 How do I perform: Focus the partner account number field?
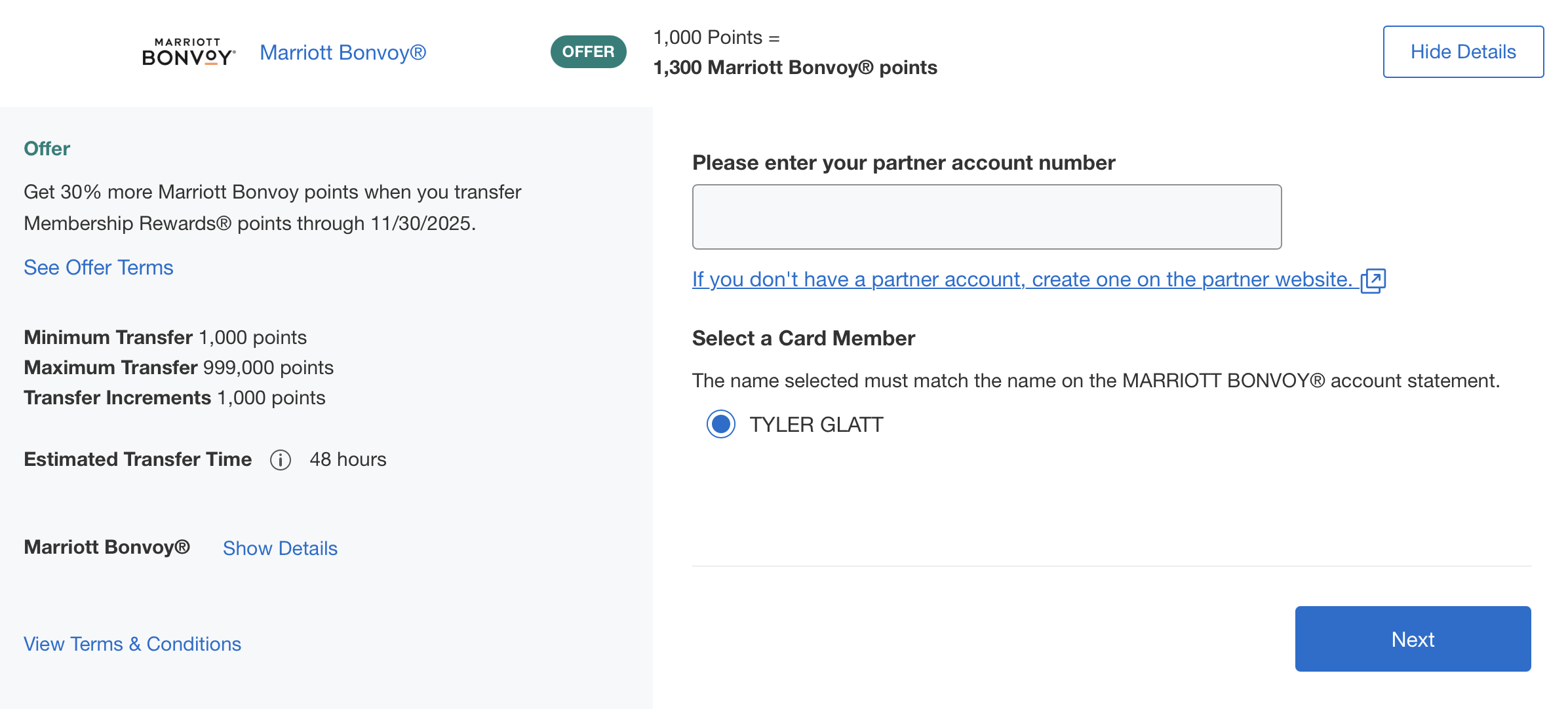tap(987, 217)
